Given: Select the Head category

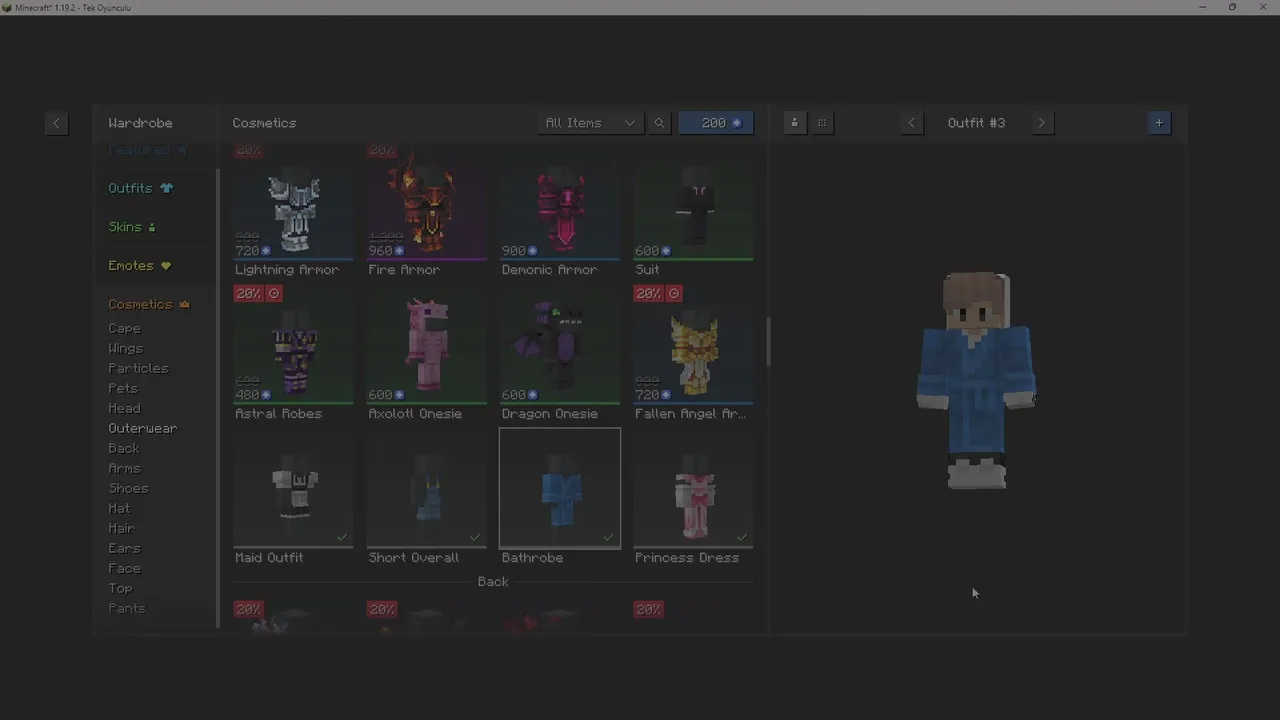Looking at the screenshot, I should tap(124, 408).
